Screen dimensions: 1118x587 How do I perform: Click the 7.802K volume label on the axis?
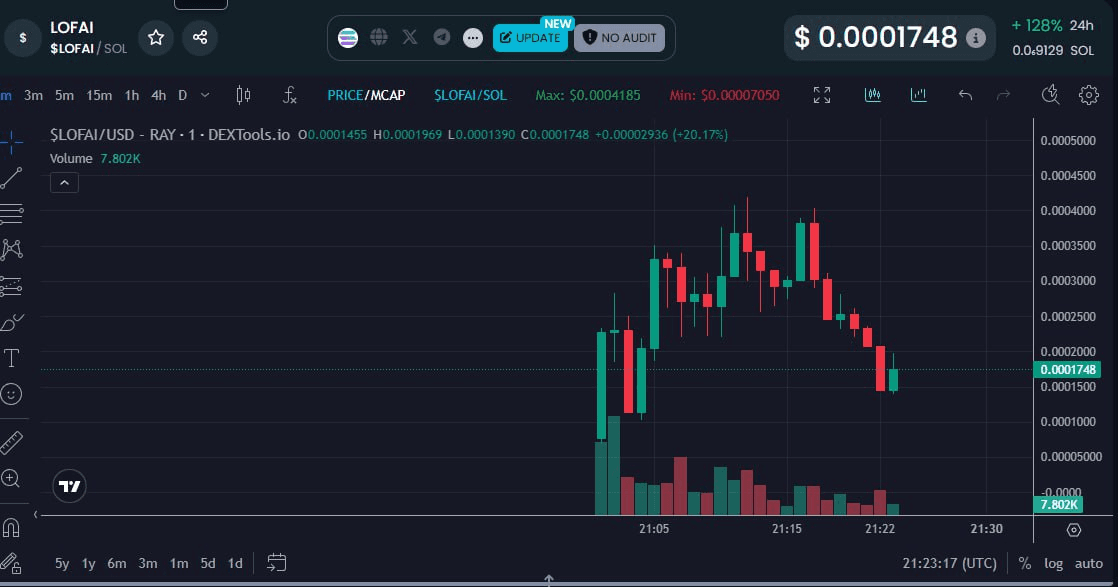(1059, 505)
